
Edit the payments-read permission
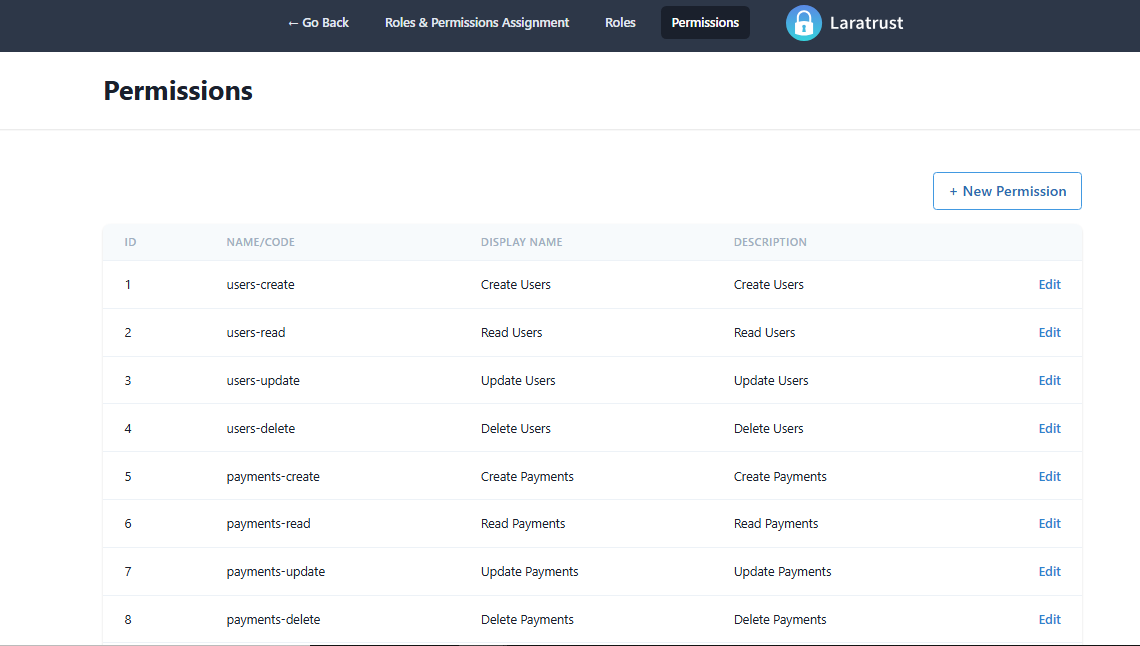(x=1049, y=524)
